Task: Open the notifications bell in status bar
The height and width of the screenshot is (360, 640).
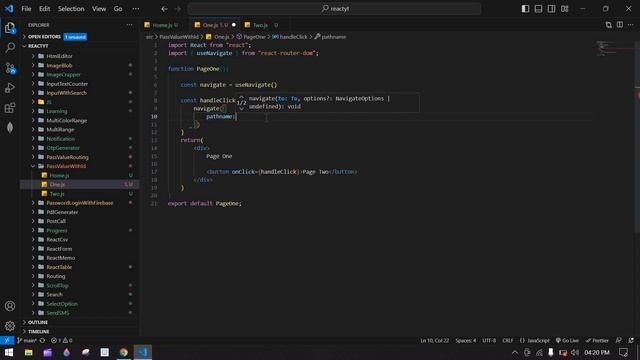Action: pyautogui.click(x=631, y=340)
